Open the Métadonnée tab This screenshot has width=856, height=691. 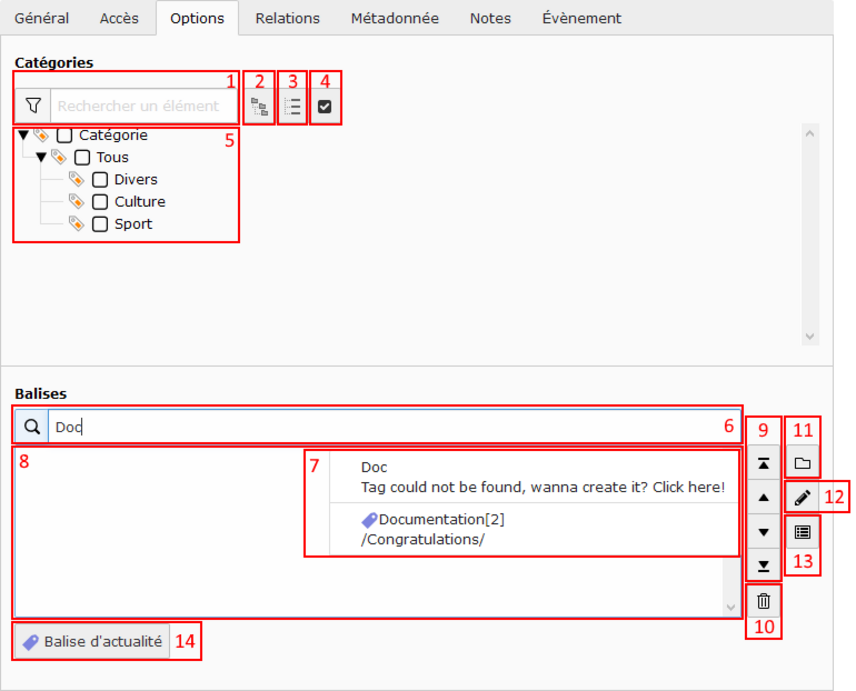pos(394,18)
